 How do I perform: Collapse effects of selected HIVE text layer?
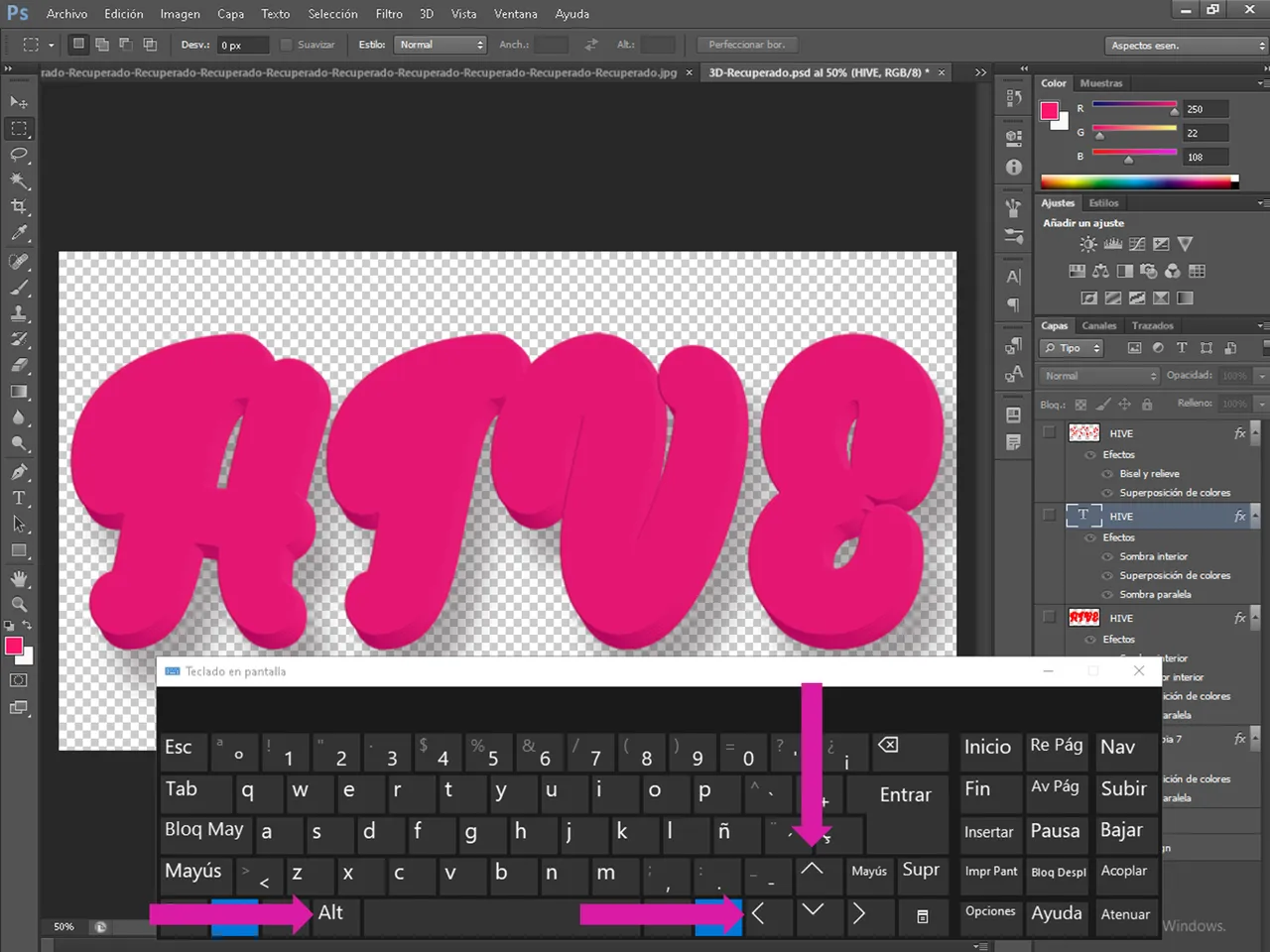(1255, 516)
